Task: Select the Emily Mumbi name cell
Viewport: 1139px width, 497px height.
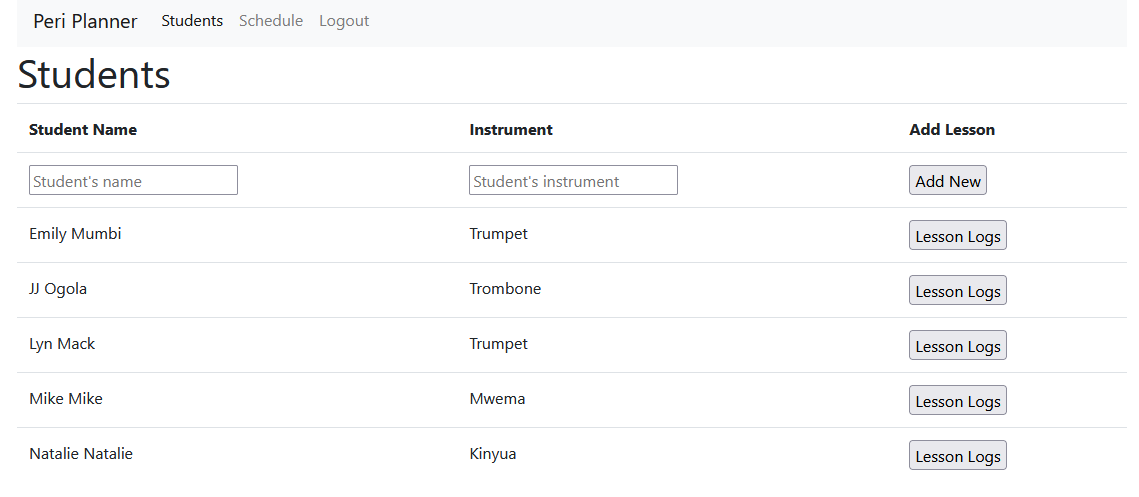Action: point(75,234)
